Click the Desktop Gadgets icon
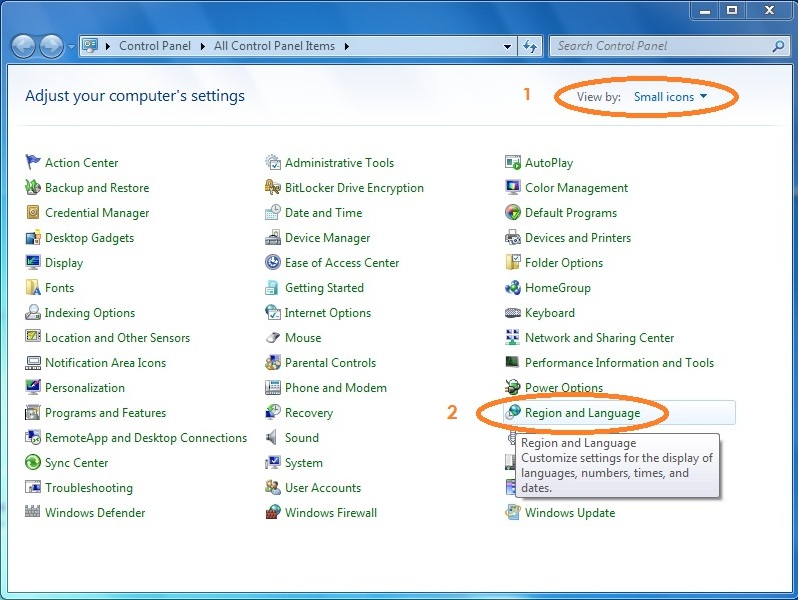This screenshot has height=600, width=798. (33, 237)
